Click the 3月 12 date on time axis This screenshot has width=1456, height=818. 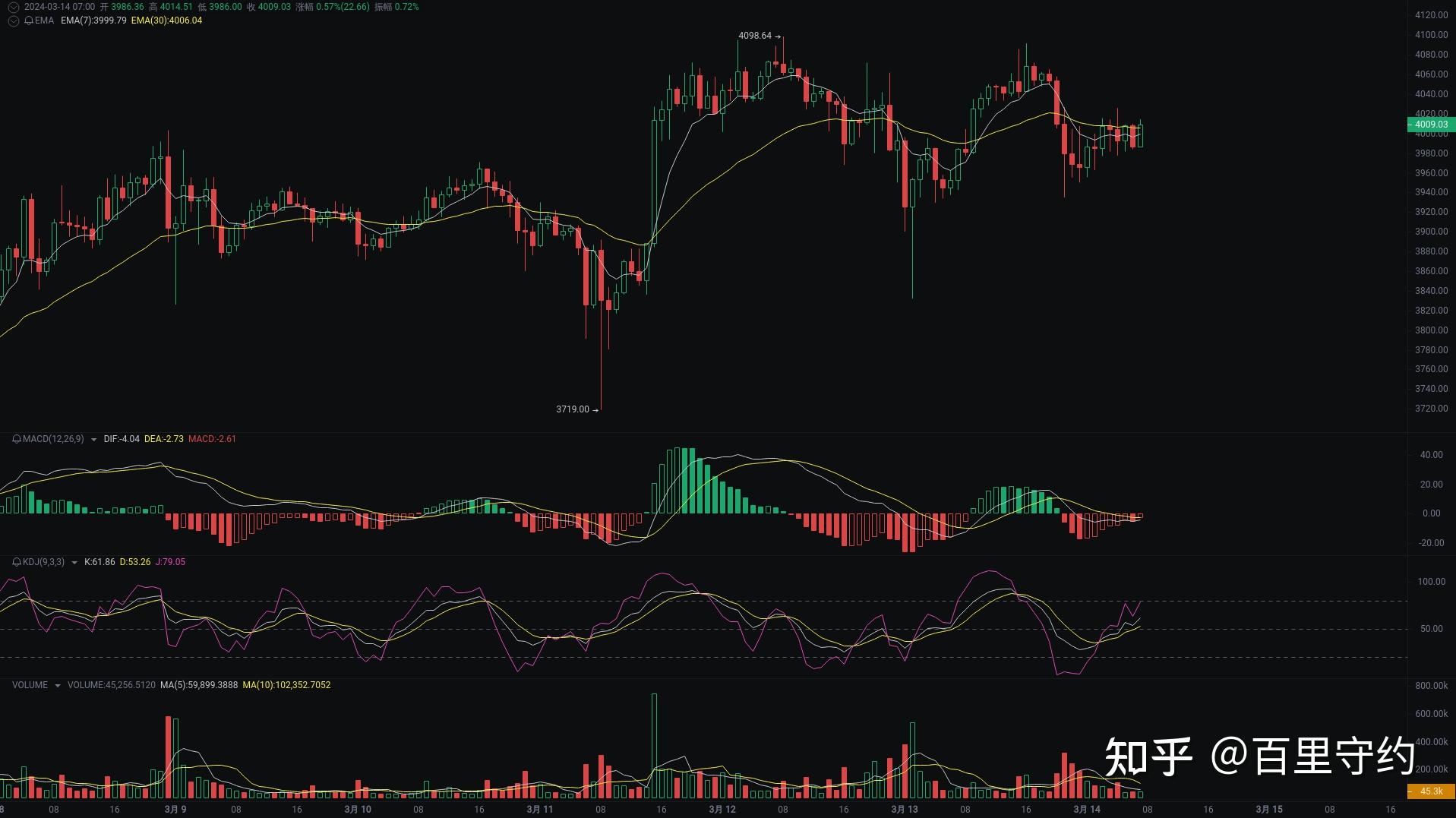(722, 810)
